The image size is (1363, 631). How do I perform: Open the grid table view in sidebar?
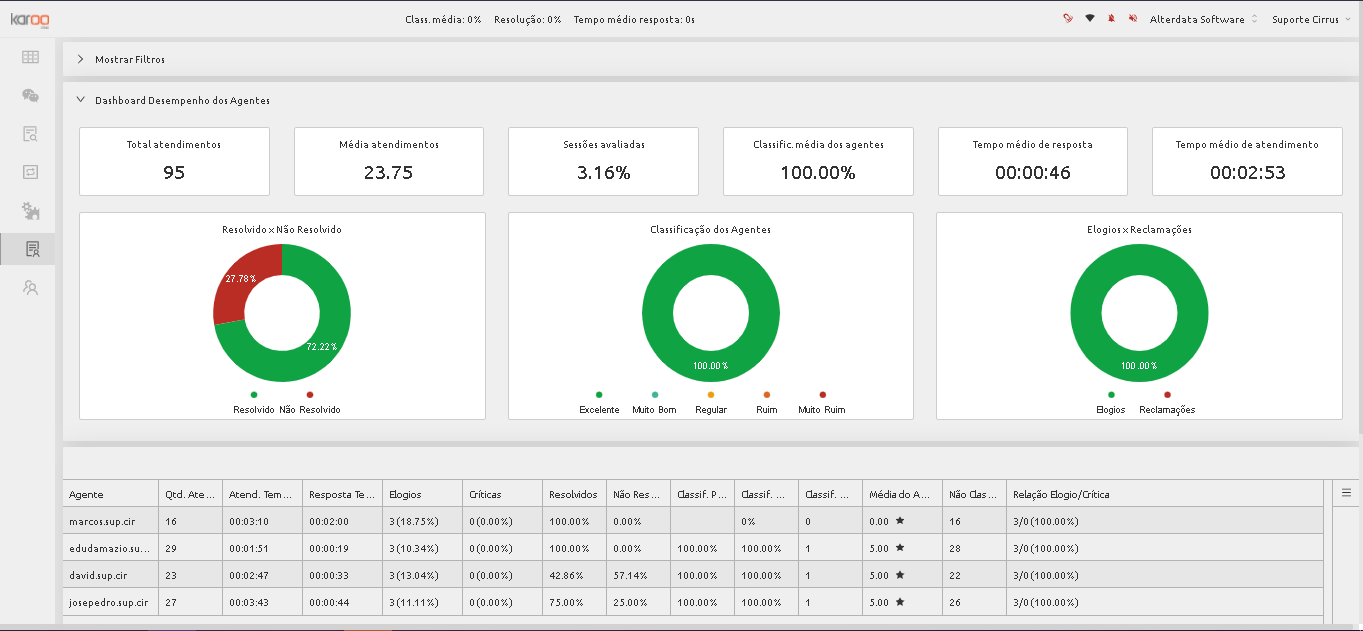[x=30, y=58]
